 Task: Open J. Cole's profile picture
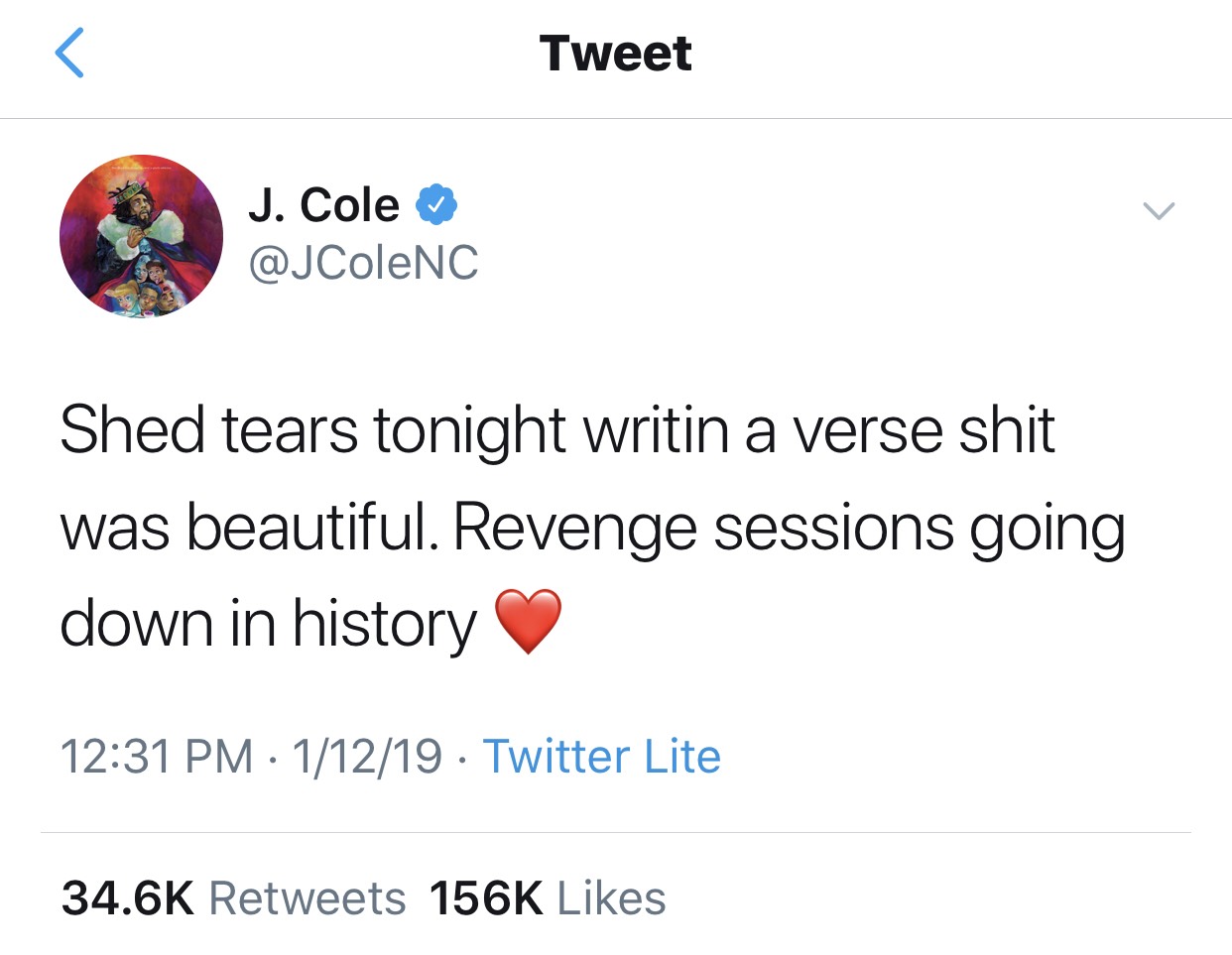point(141,236)
